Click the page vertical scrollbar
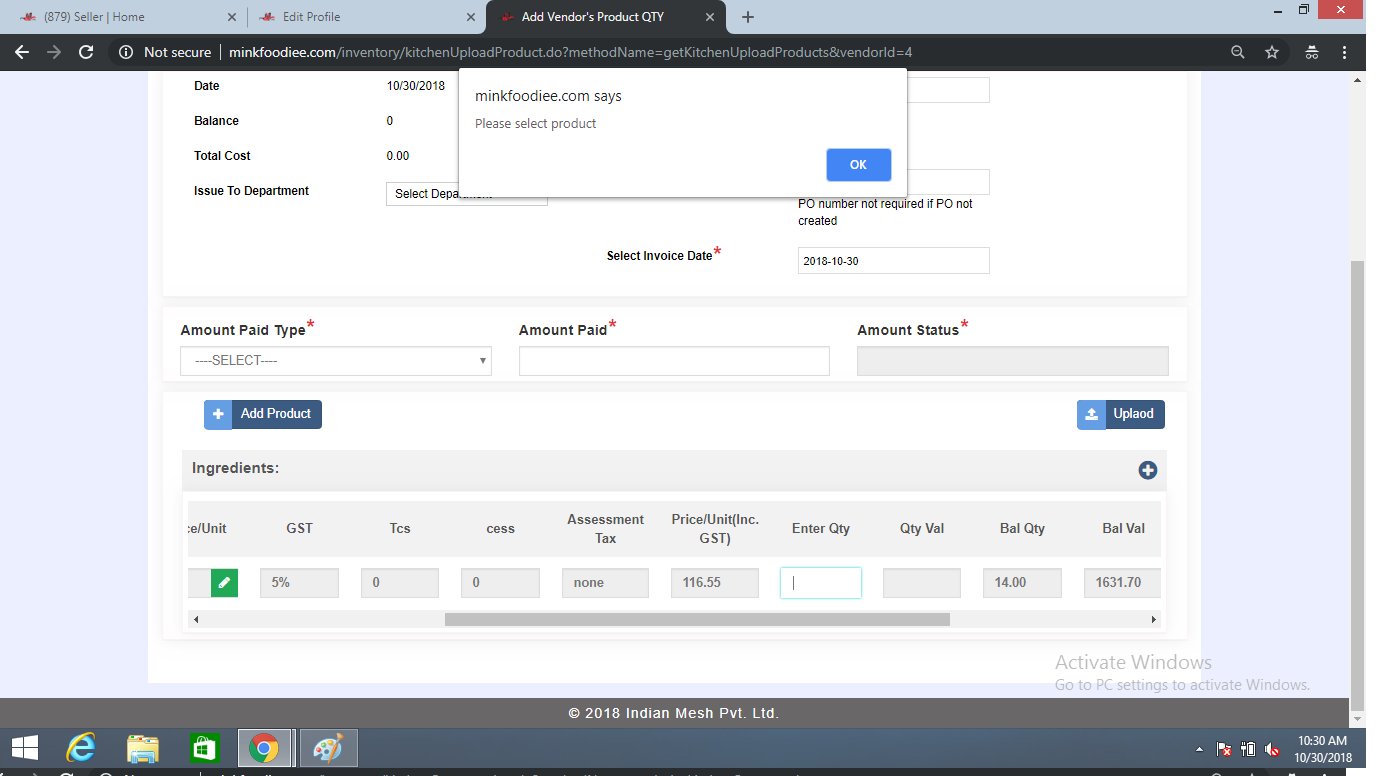 click(x=1357, y=485)
